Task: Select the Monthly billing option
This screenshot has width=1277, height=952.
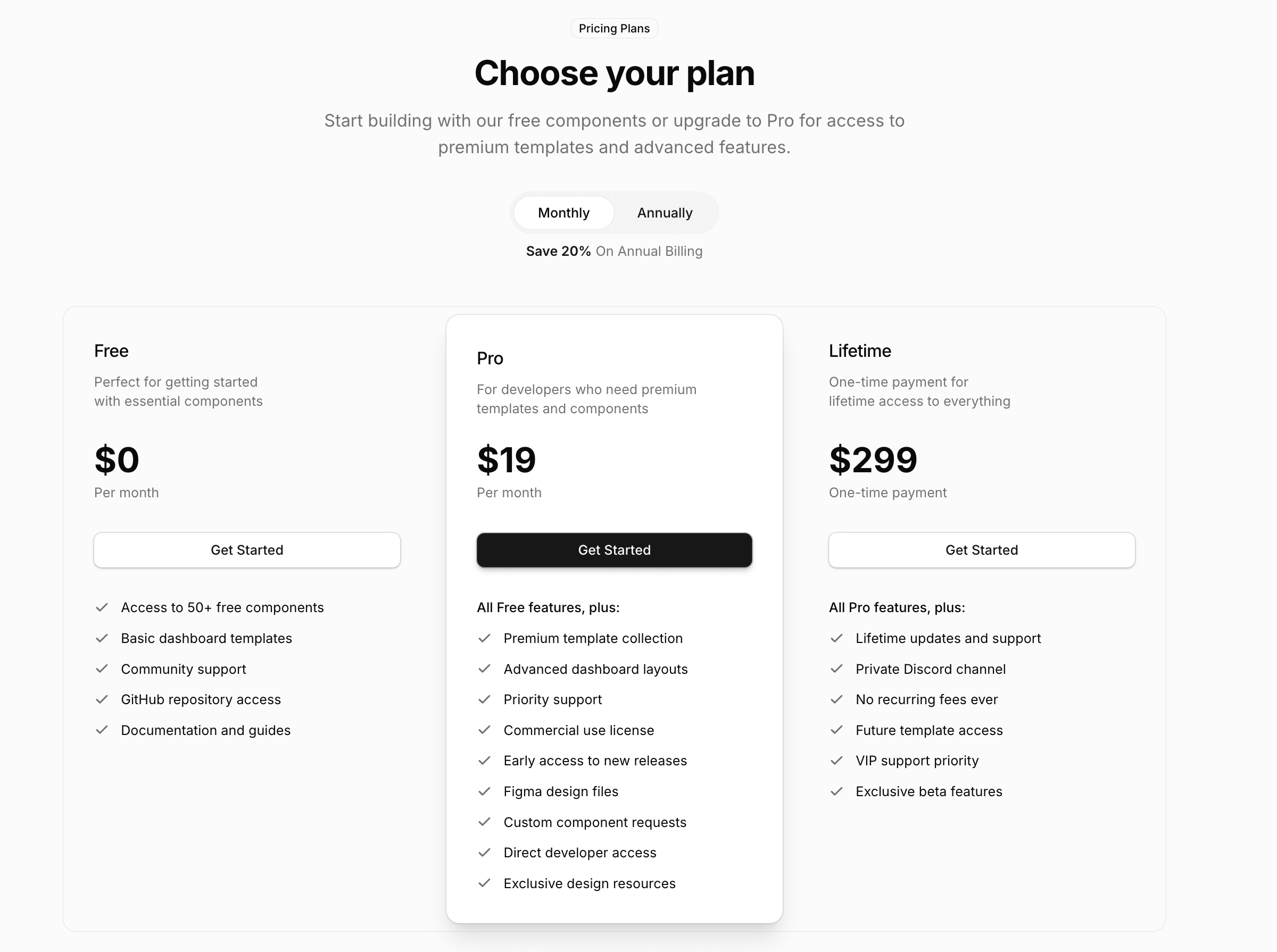Action: 563,213
